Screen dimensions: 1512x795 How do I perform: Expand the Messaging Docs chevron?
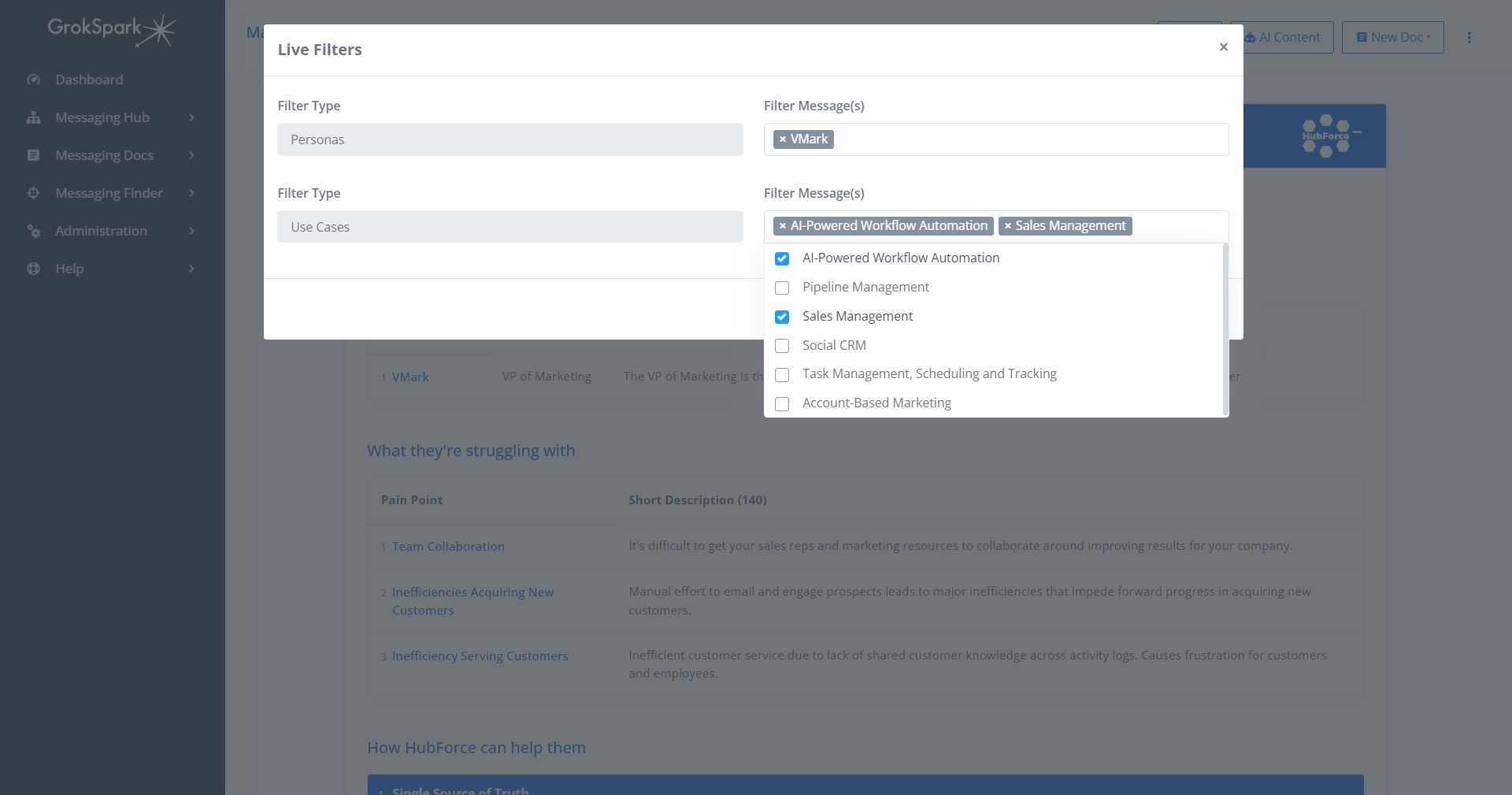tap(191, 155)
